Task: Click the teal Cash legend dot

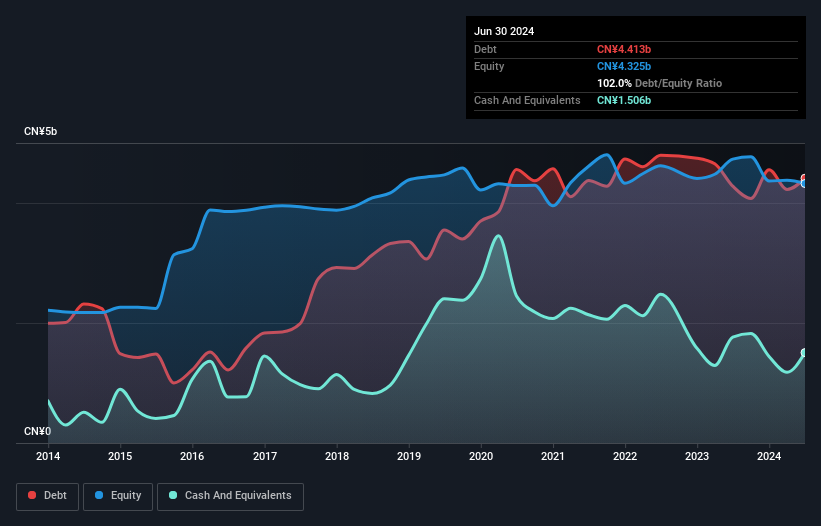Action: click(173, 495)
